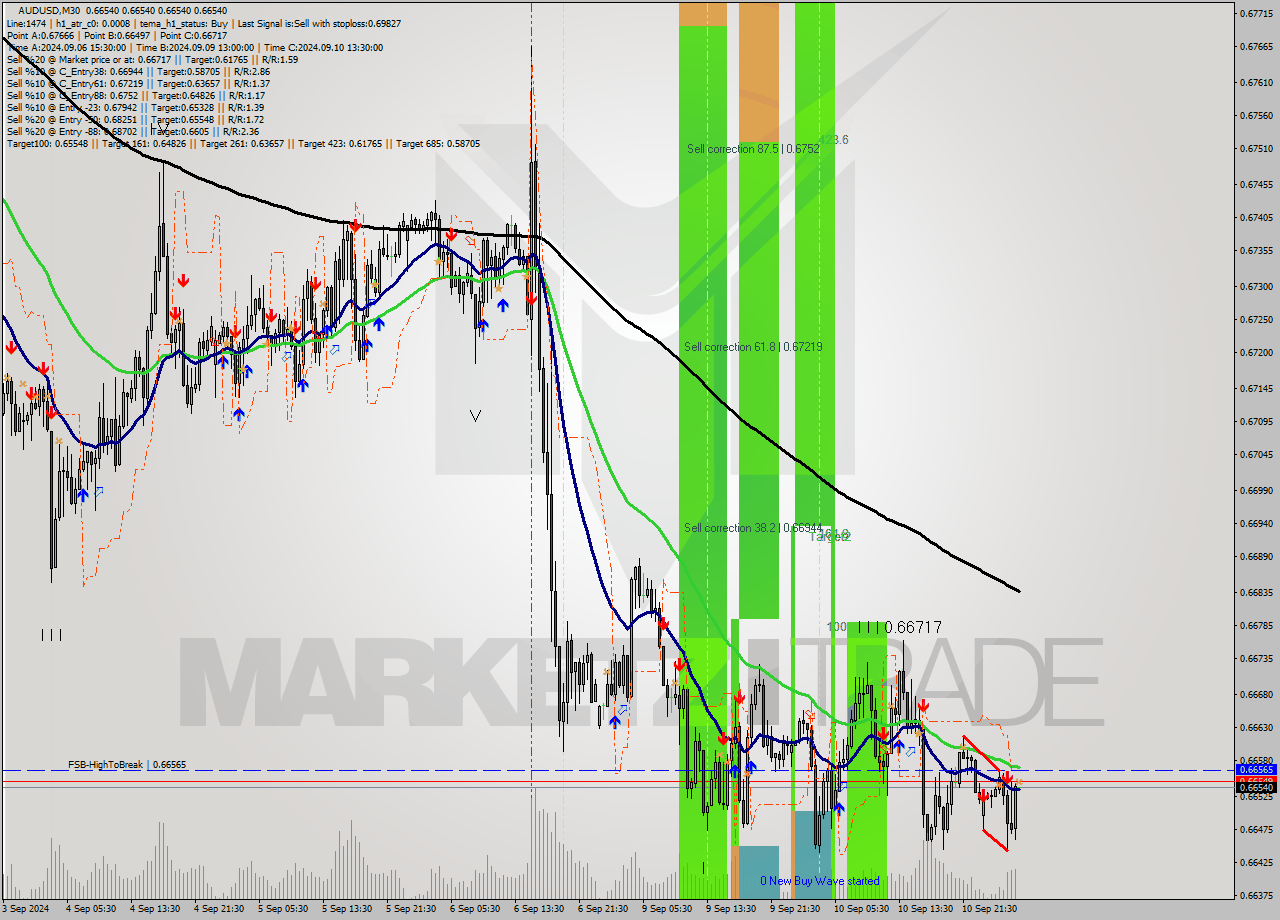Click the 0.66680 price axis label
This screenshot has height=920, width=1280.
coord(1256,694)
